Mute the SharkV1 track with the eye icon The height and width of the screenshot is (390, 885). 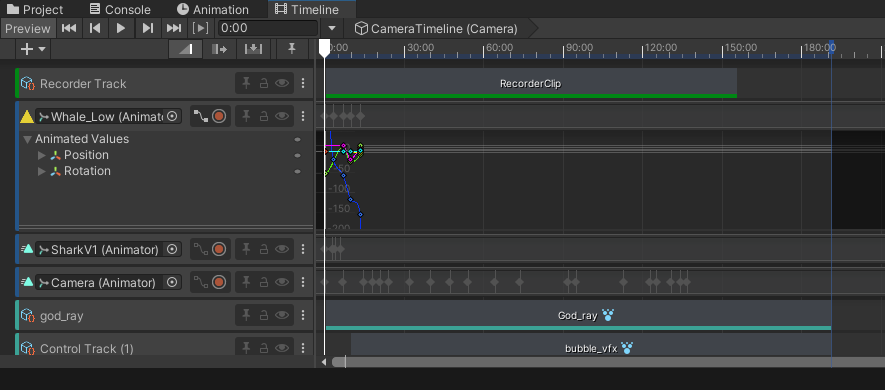pos(282,249)
